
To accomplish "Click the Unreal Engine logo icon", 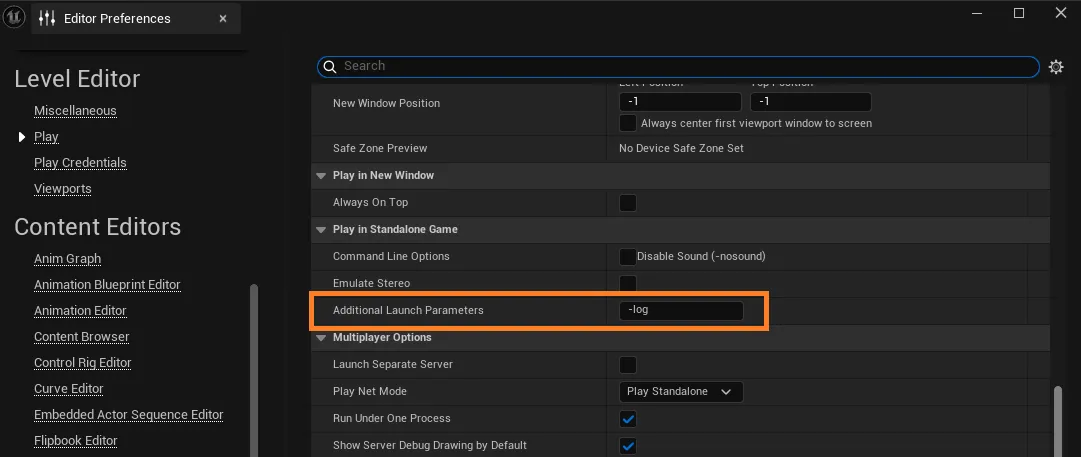I will (x=15, y=16).
